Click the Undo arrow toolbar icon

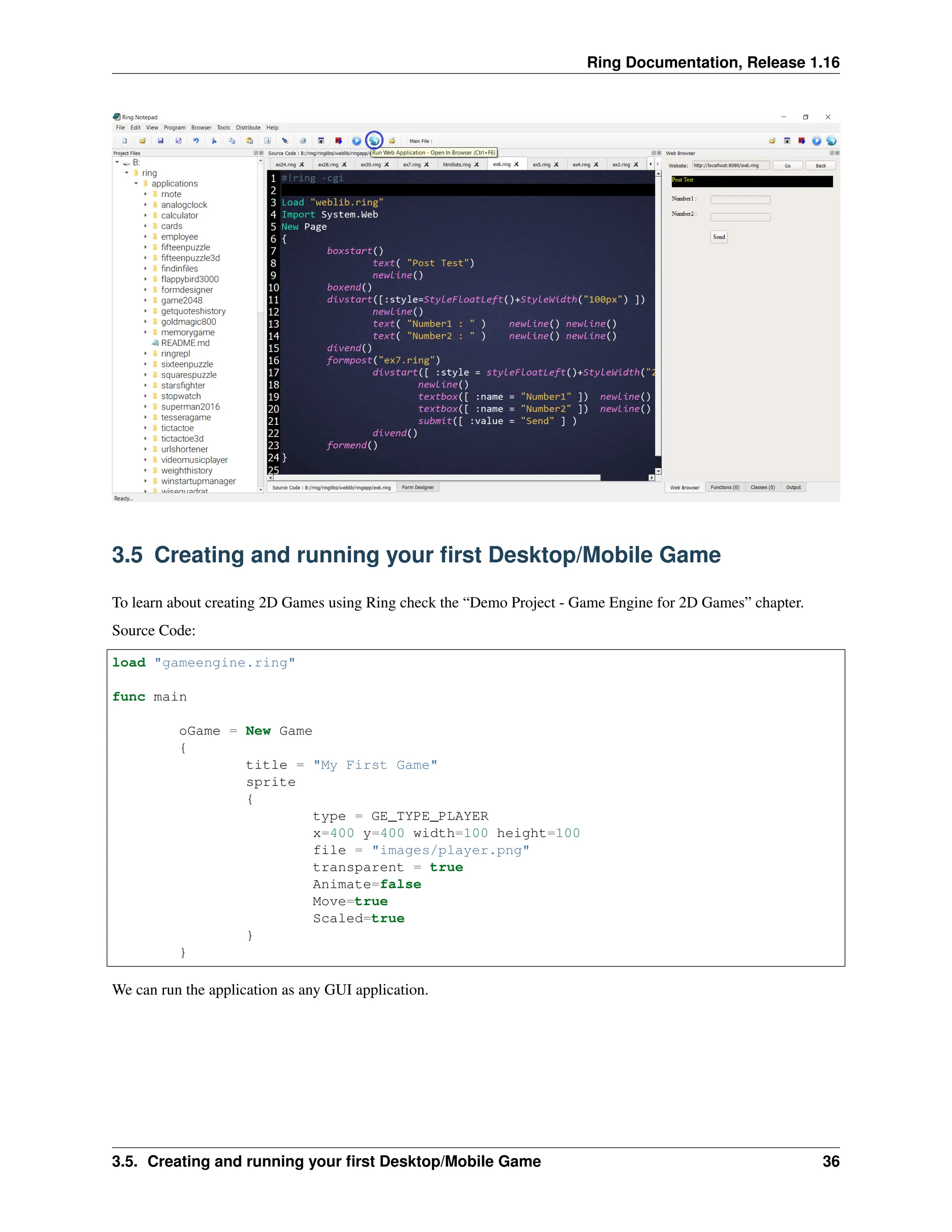pos(196,140)
